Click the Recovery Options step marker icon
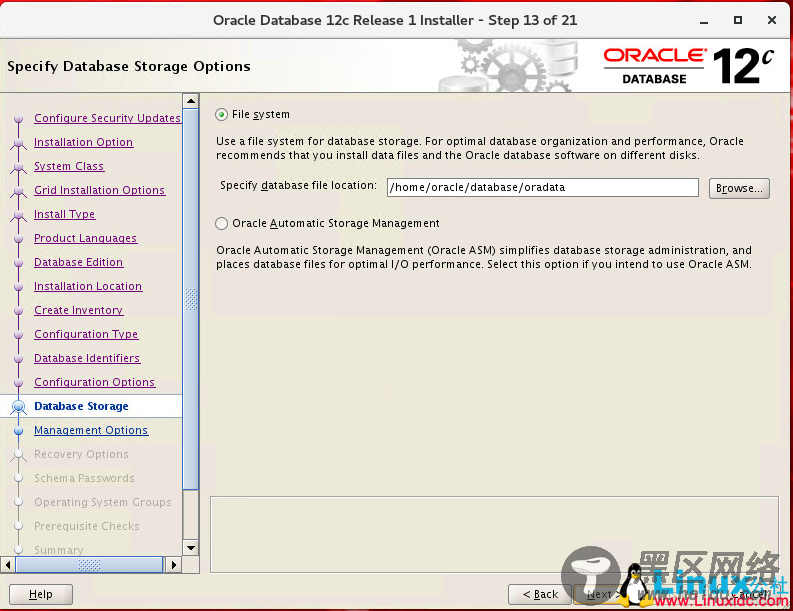Screen dimensions: 793x611 pyautogui.click(x=19, y=455)
